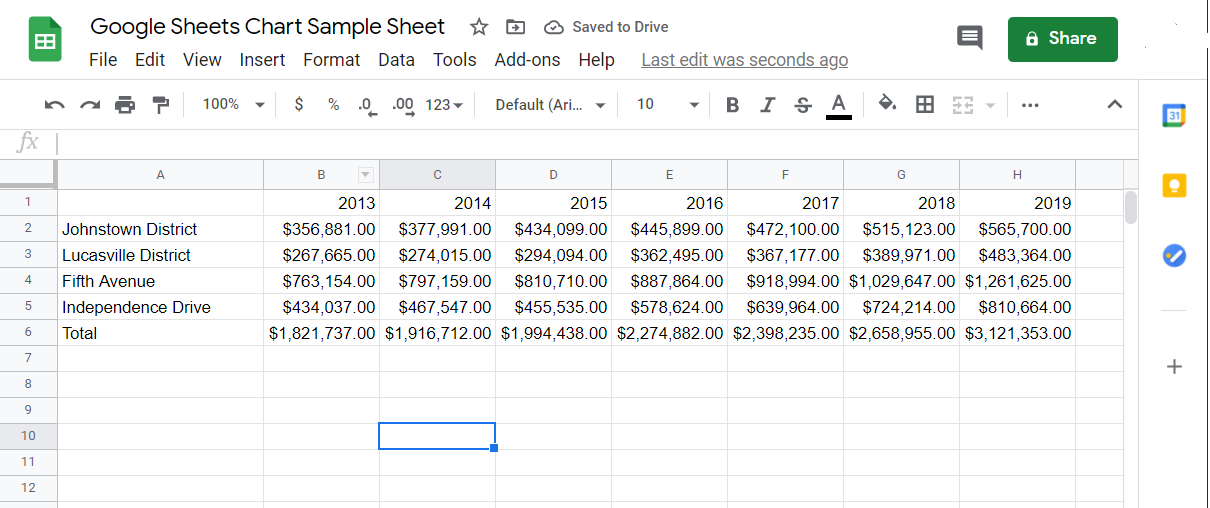This screenshot has height=508, width=1210.
Task: Check the Saved to Drive status
Action: 607,27
